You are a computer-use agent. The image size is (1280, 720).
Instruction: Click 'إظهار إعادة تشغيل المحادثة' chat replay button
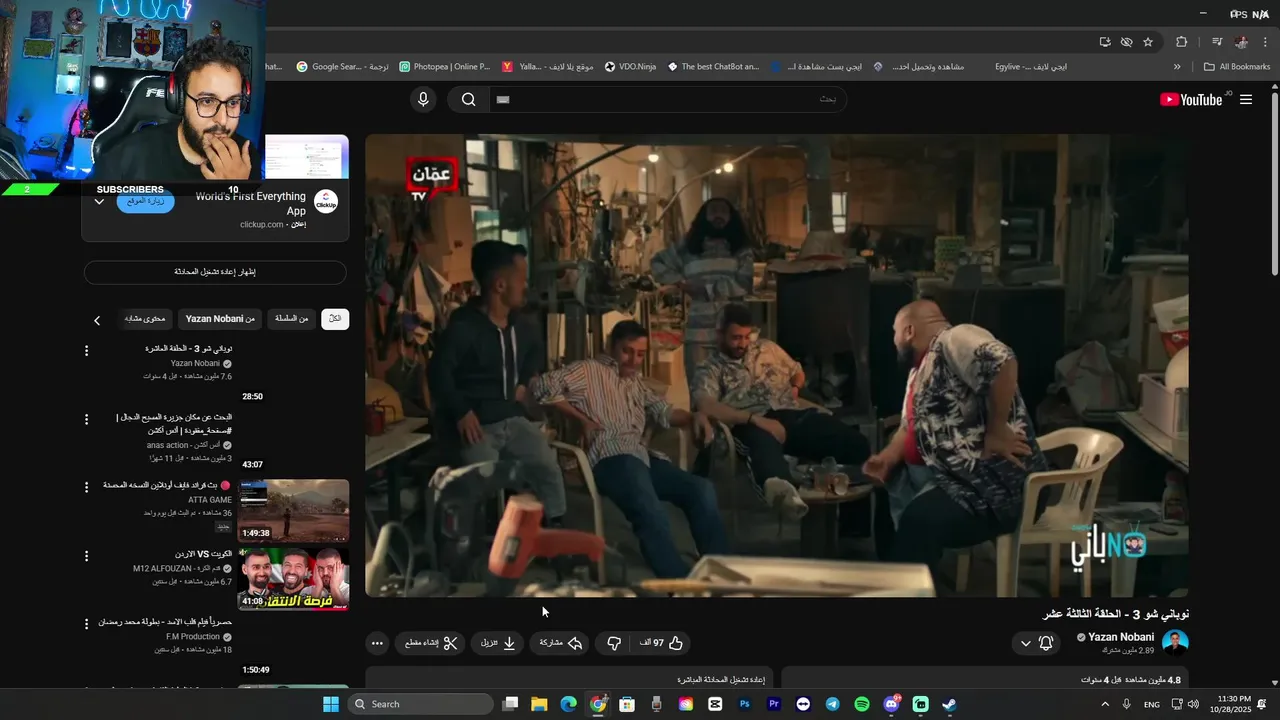click(215, 272)
